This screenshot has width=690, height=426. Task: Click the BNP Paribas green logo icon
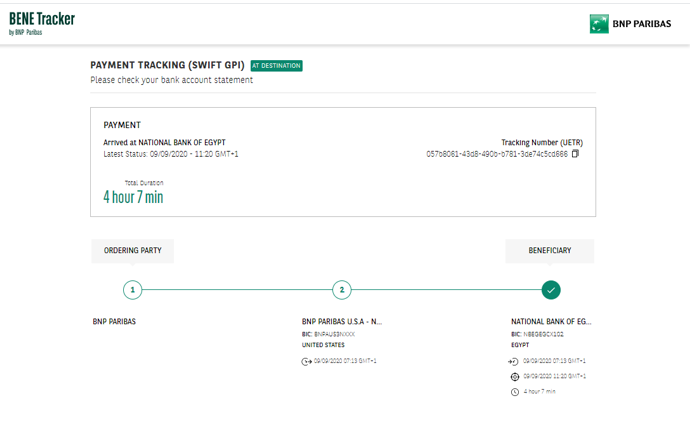pyautogui.click(x=599, y=24)
